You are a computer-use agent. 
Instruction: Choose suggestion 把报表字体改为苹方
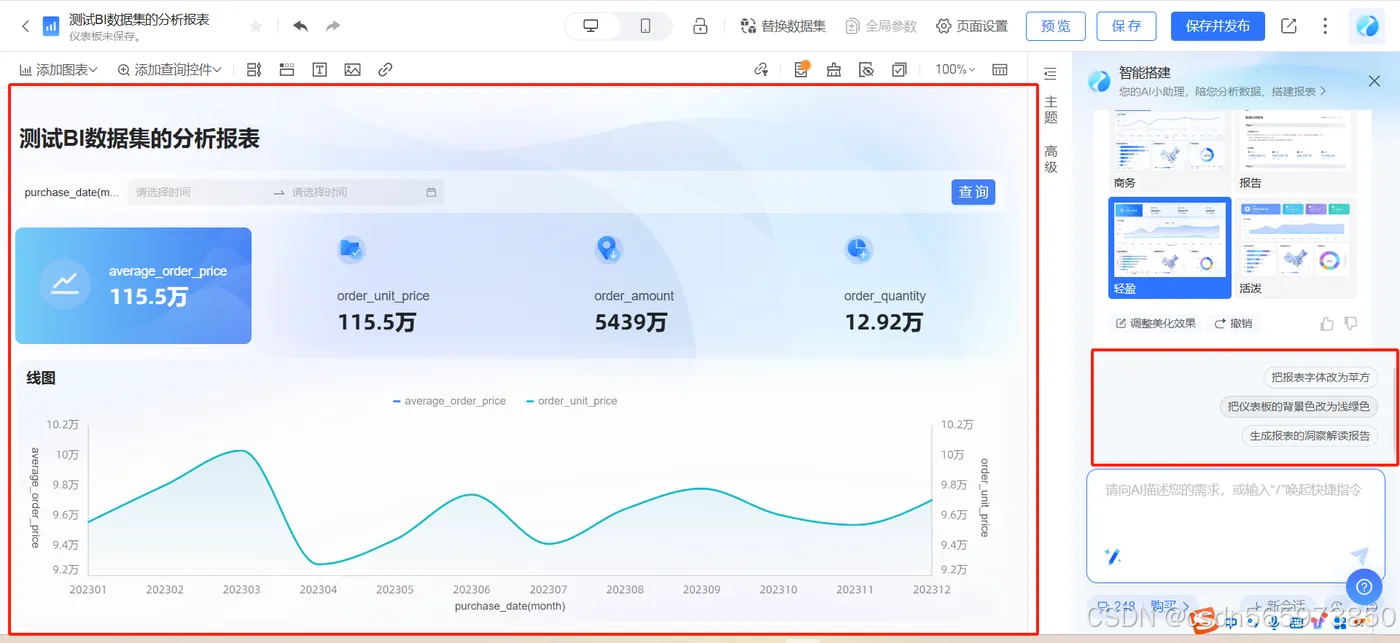[1320, 377]
